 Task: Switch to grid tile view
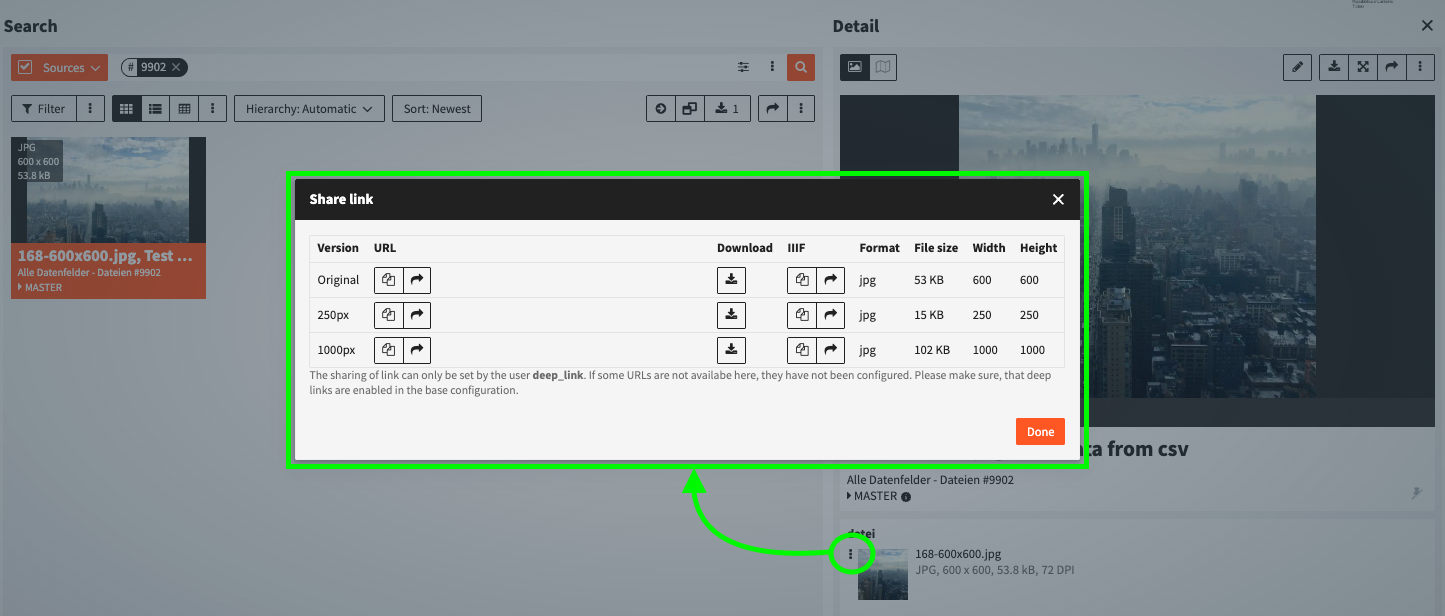click(126, 109)
